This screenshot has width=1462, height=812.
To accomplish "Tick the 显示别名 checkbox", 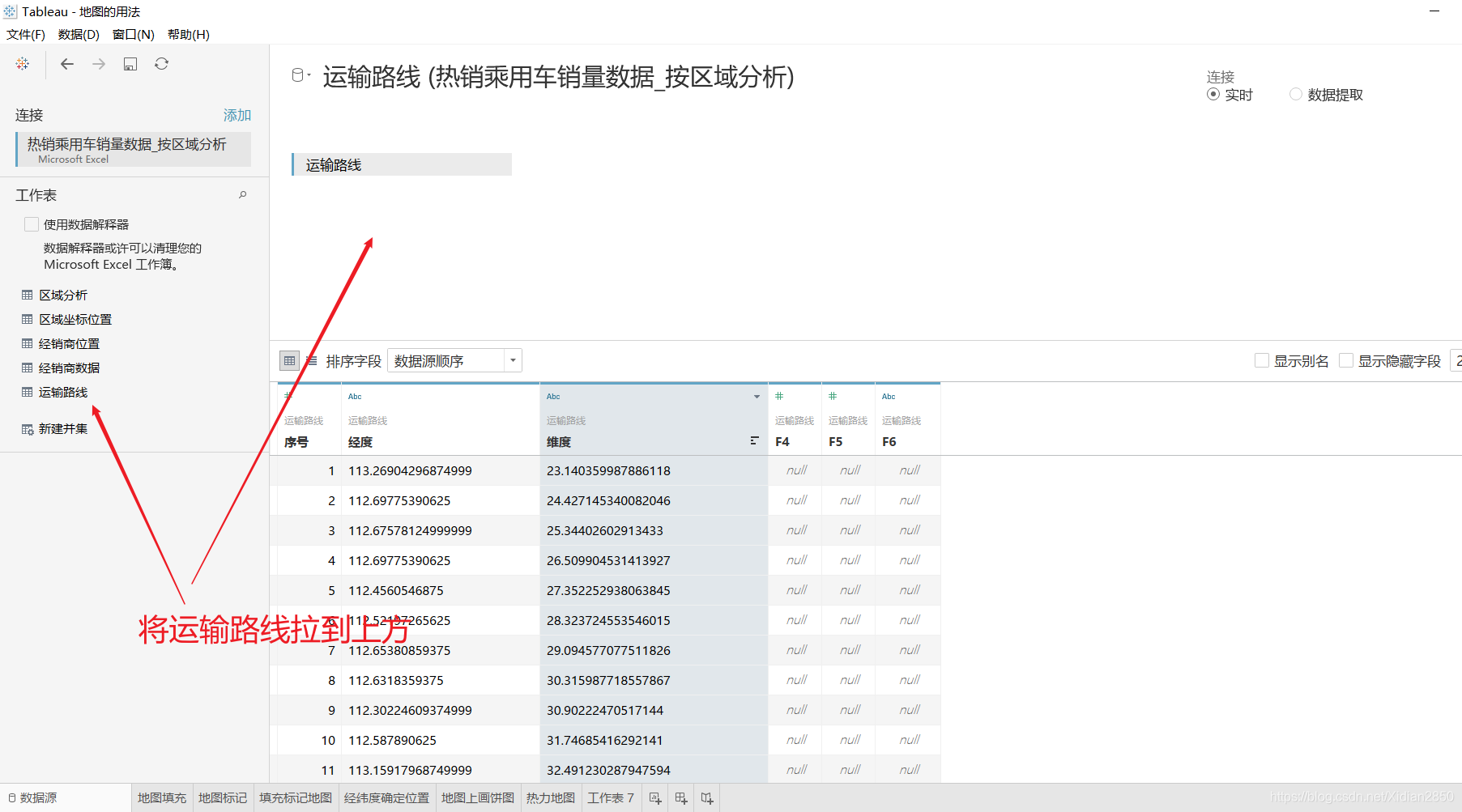I will click(1262, 360).
